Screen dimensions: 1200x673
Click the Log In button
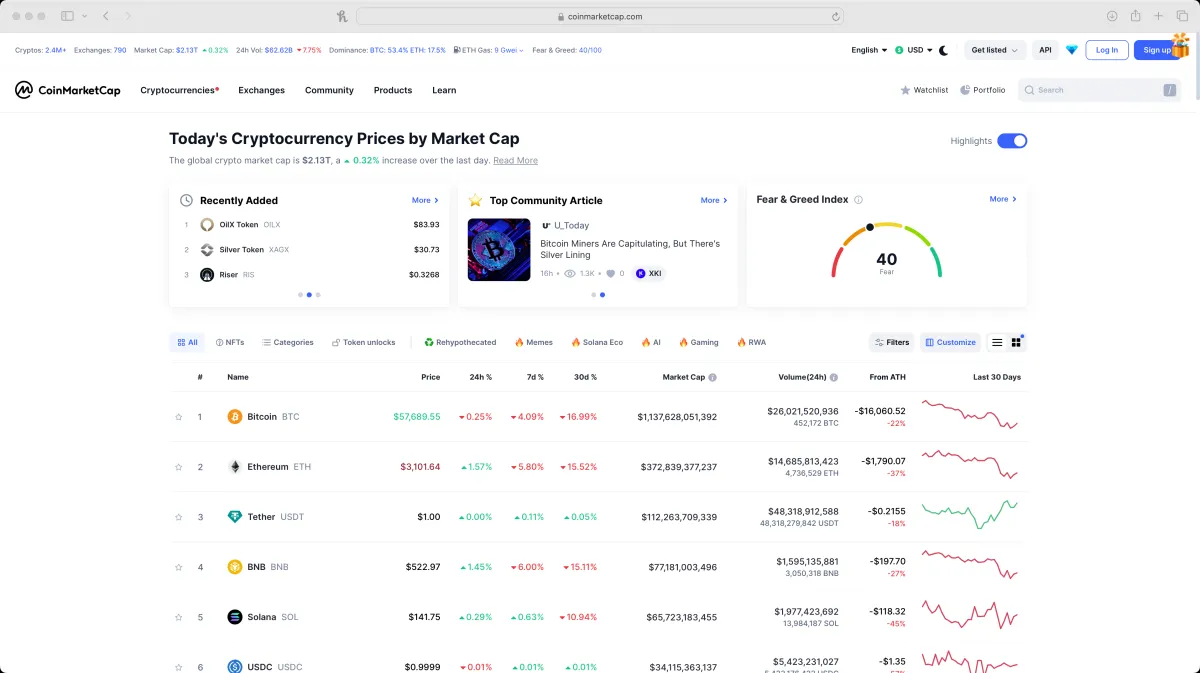point(1107,50)
